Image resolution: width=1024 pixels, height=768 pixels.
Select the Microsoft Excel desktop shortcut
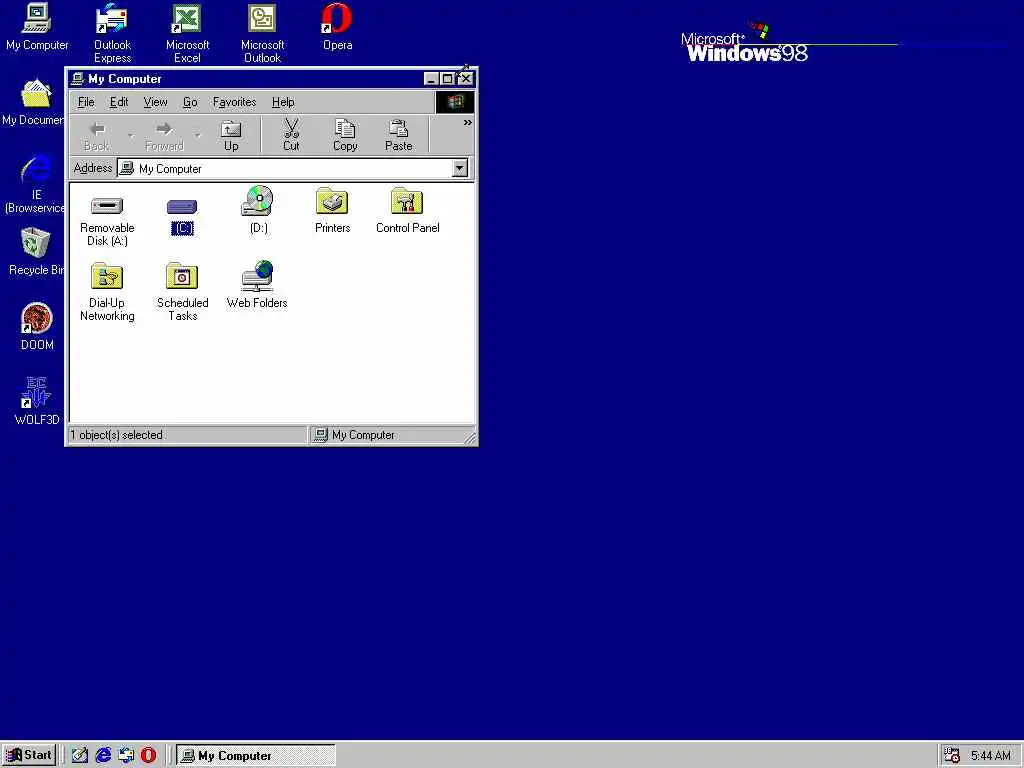pyautogui.click(x=187, y=33)
